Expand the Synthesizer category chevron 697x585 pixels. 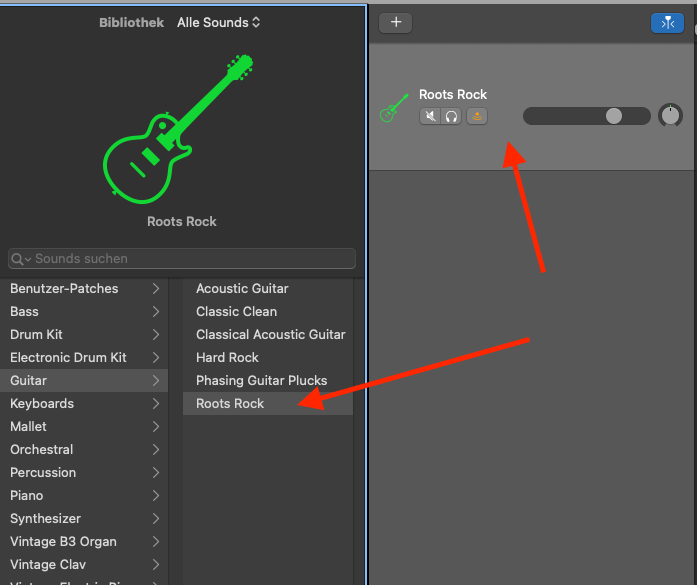click(x=156, y=518)
